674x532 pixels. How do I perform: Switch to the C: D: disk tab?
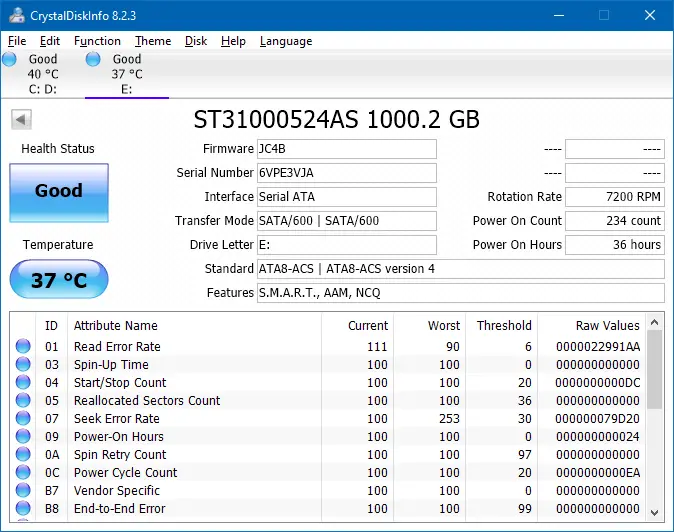42,74
